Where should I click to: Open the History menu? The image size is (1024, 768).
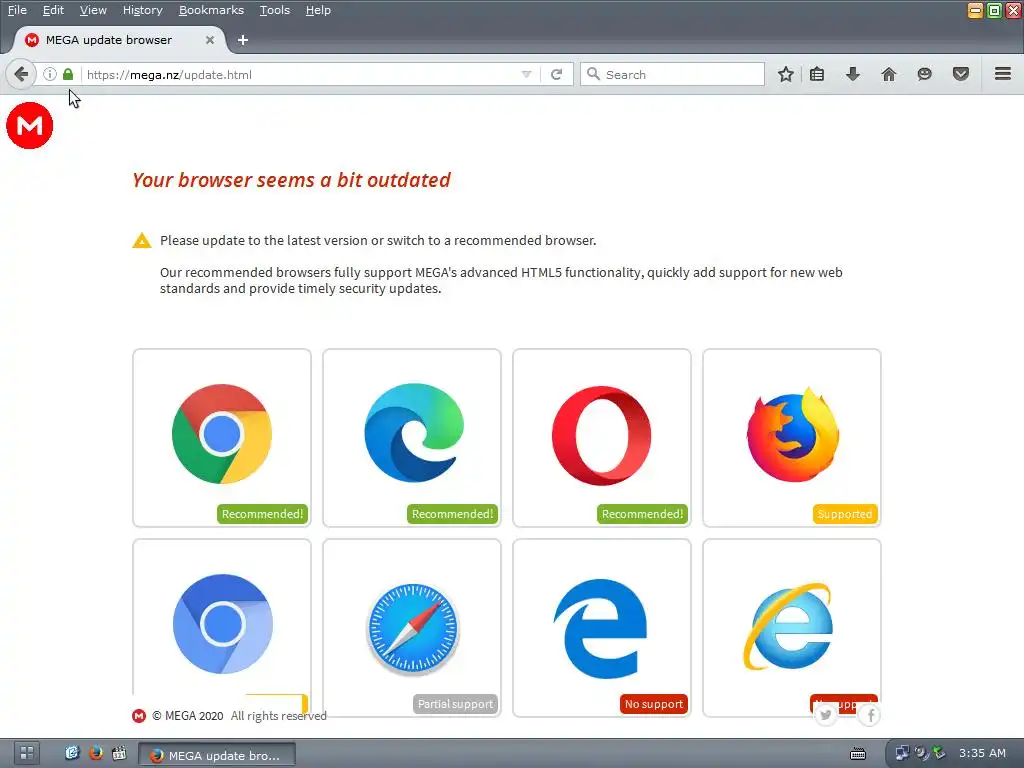point(142,10)
